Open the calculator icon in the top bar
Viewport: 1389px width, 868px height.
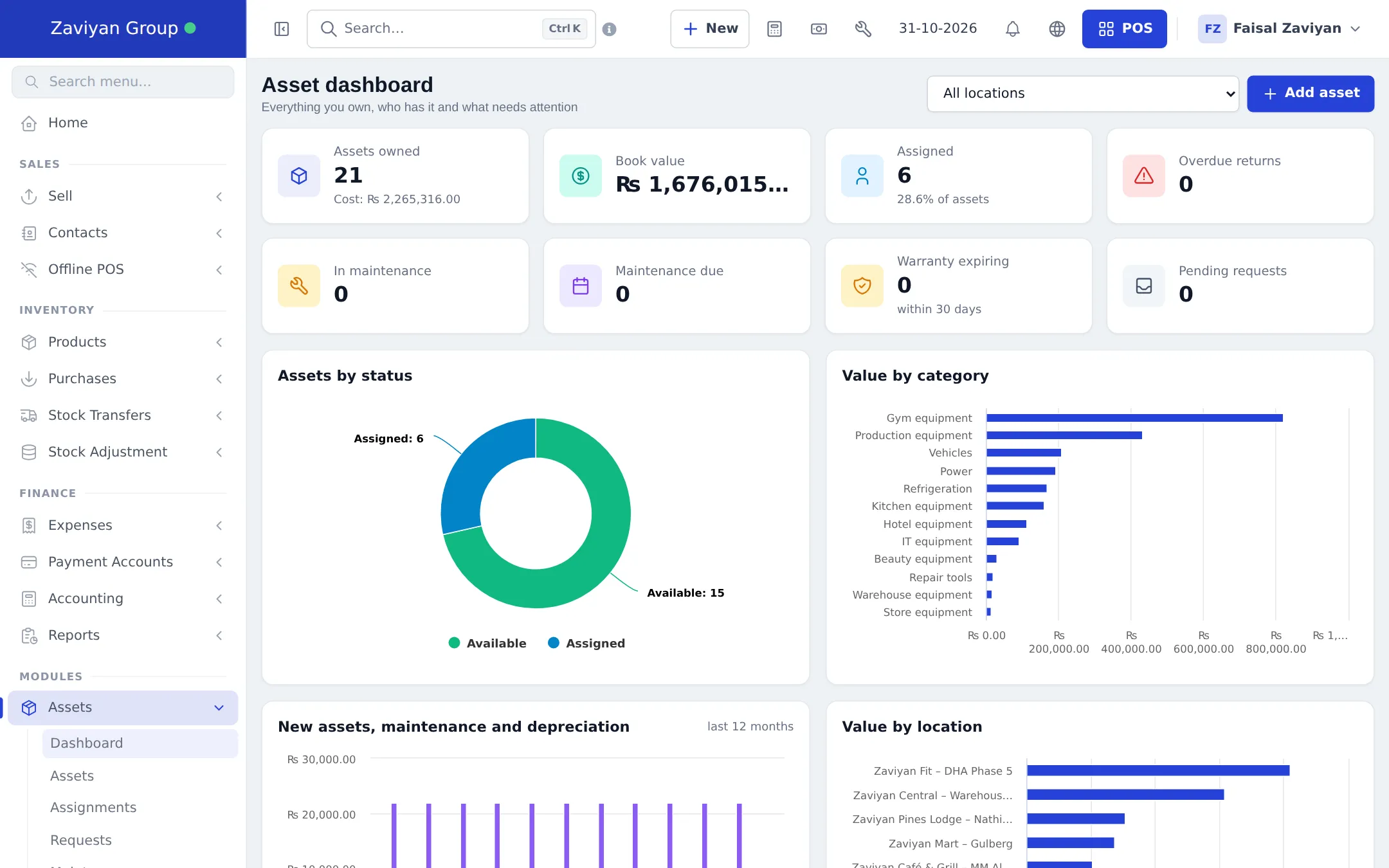774,29
